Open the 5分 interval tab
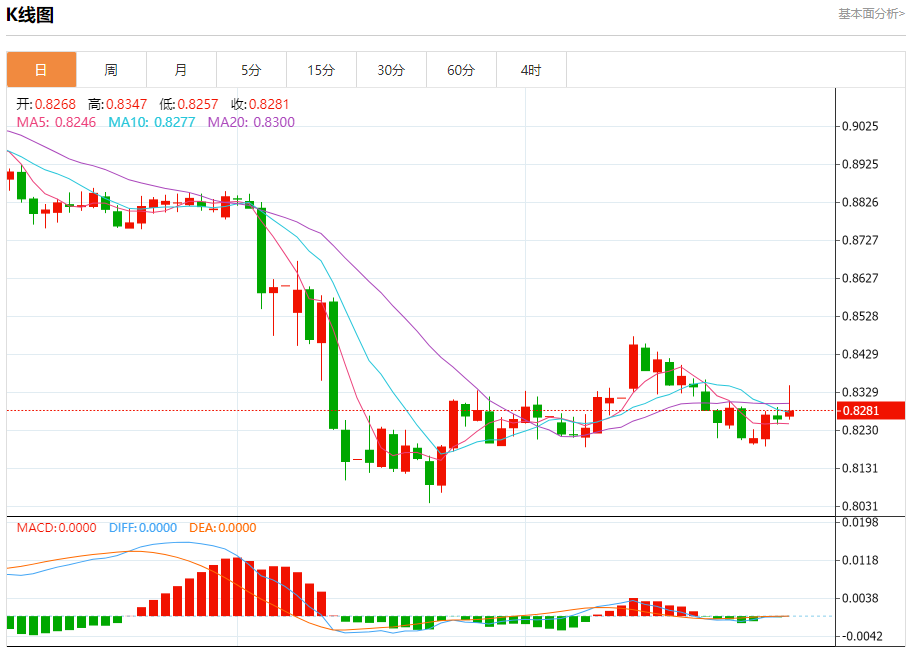The image size is (911, 647). (x=251, y=70)
